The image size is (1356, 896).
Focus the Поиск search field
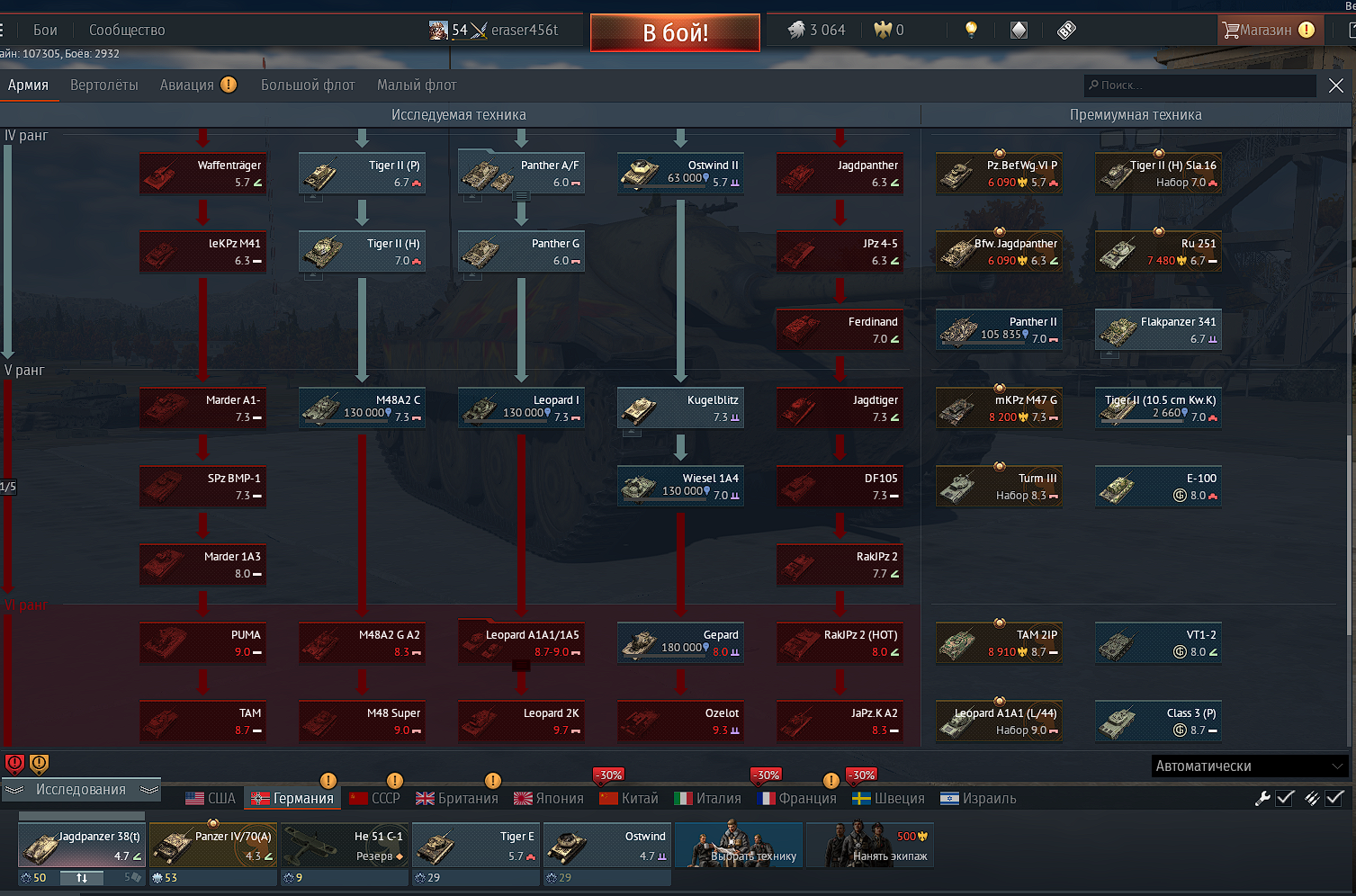(1199, 85)
